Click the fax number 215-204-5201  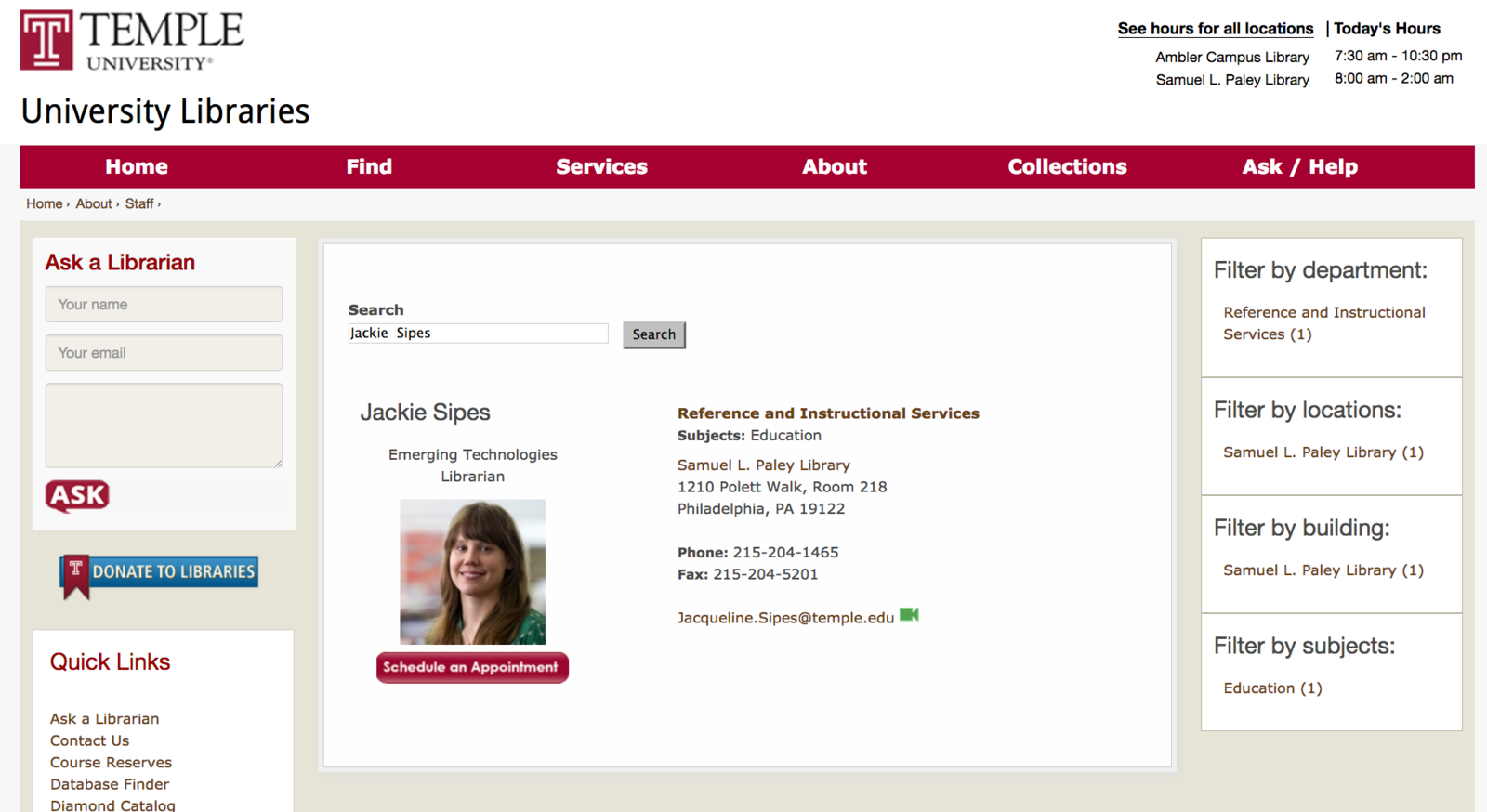[765, 575]
